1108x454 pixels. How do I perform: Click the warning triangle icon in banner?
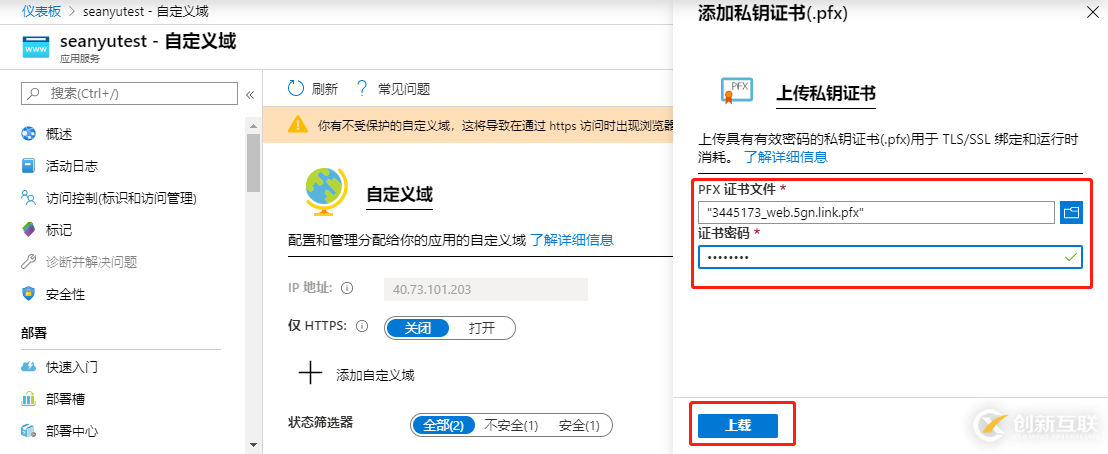click(x=298, y=124)
